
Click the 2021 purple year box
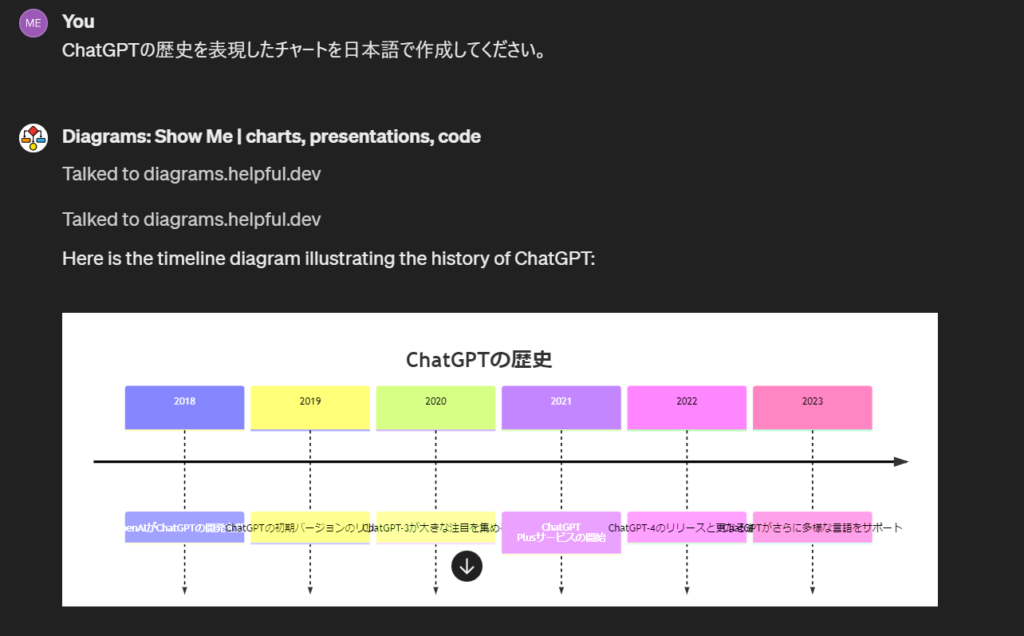tap(561, 407)
